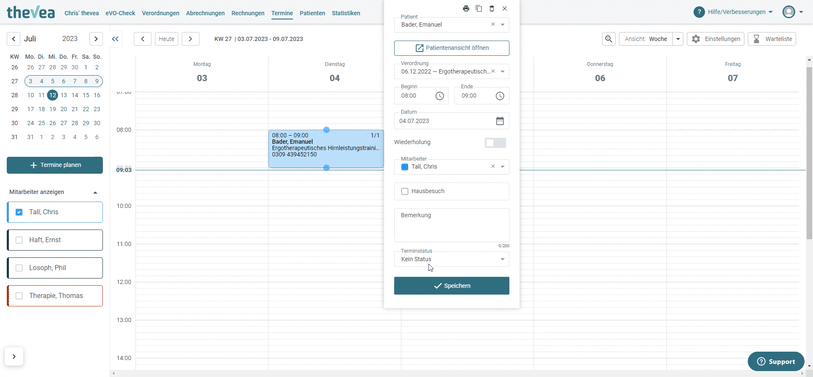Open the calendar search magnifier
813x377 pixels.
point(609,39)
